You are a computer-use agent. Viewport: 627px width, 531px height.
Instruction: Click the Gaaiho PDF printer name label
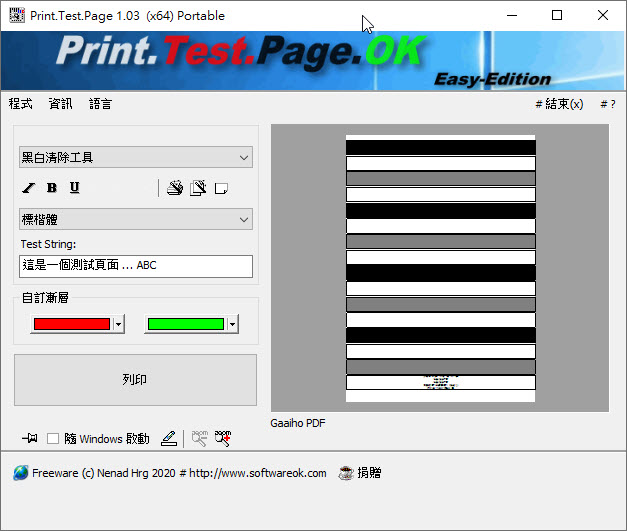(298, 423)
